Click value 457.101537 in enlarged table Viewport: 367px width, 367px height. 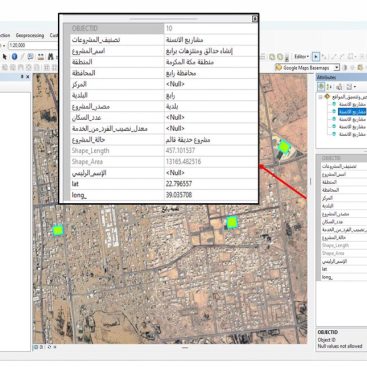[x=180, y=150]
